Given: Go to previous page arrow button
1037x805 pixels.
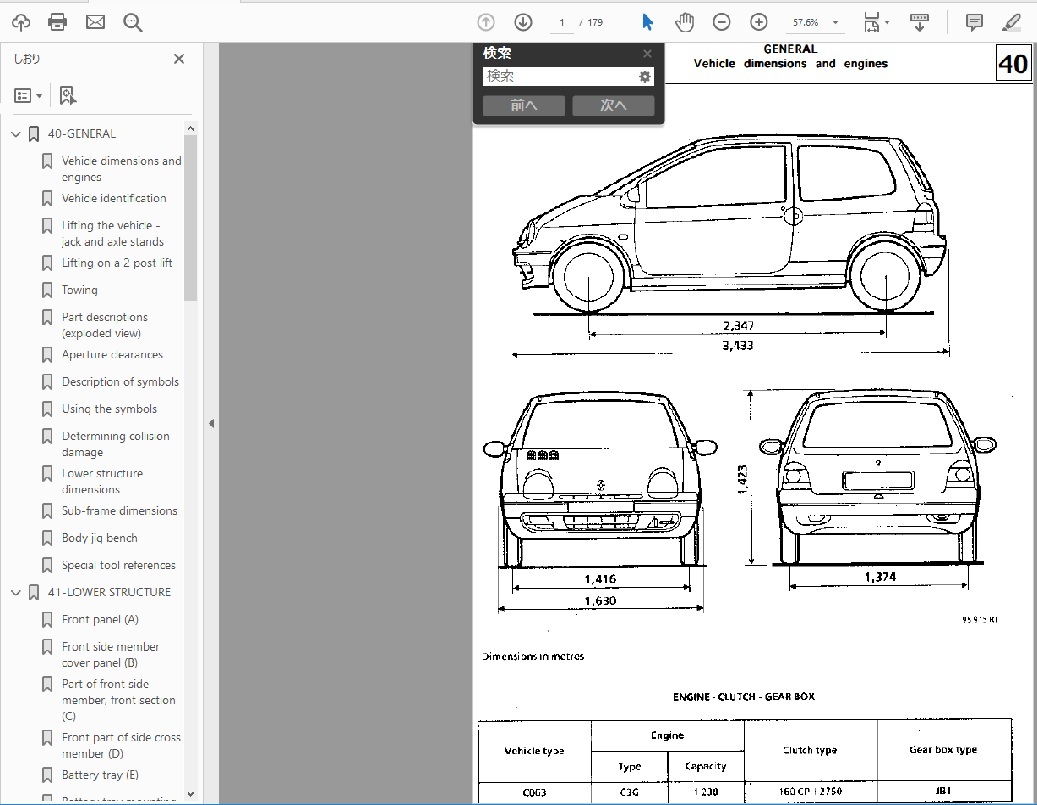Looking at the screenshot, I should (x=486, y=22).
